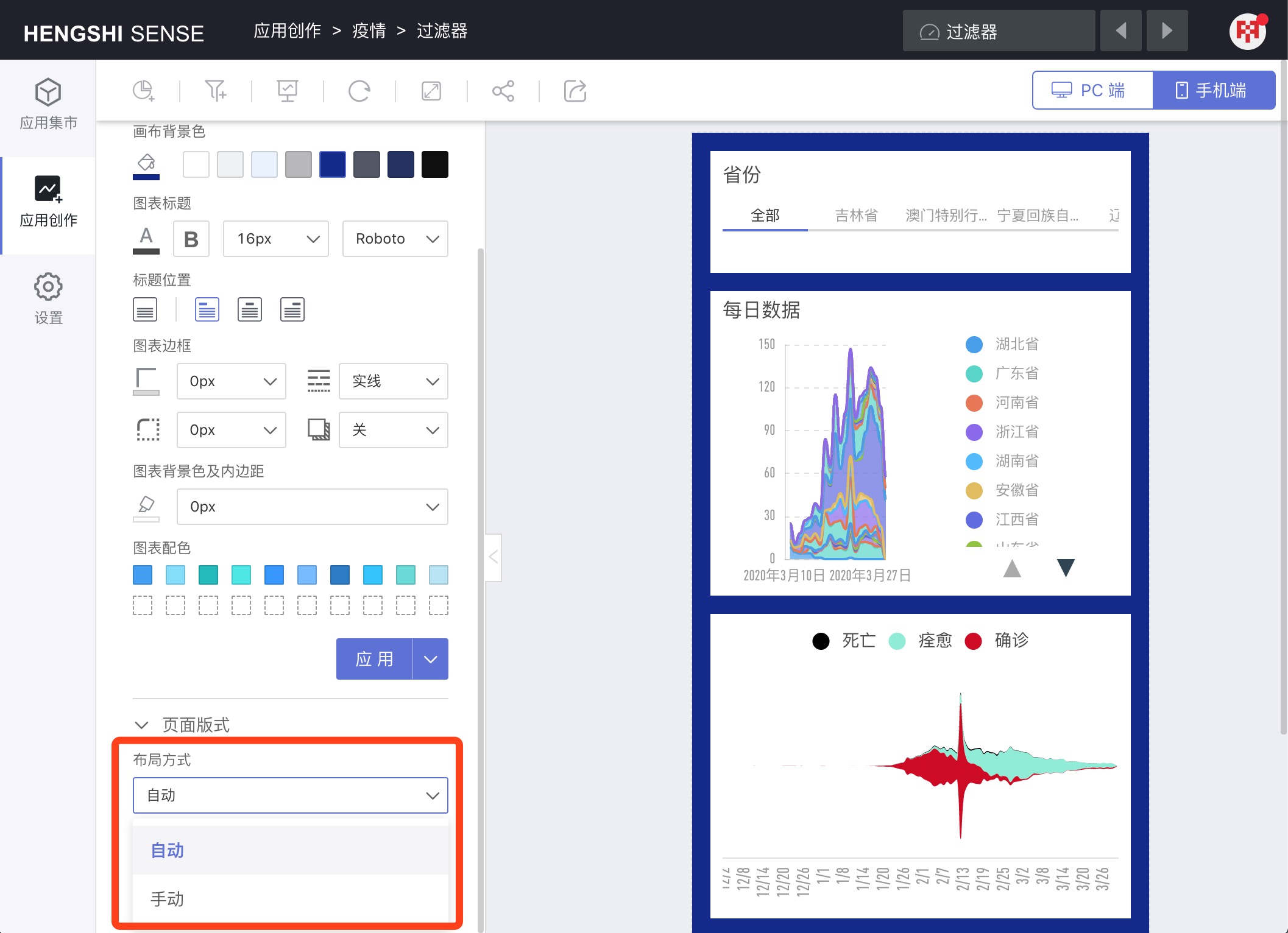
Task: Go to previous dashboard arrow
Action: pyautogui.click(x=1121, y=30)
